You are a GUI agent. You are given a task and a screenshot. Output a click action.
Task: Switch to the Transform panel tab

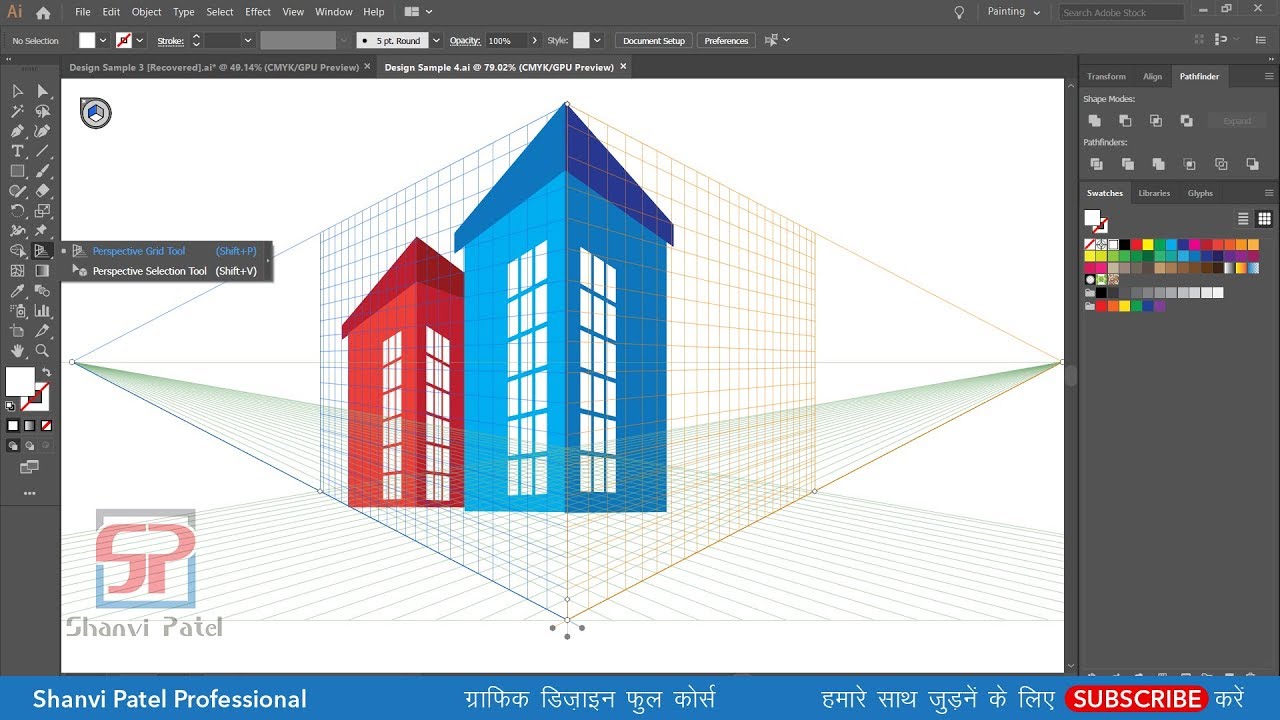(1106, 77)
